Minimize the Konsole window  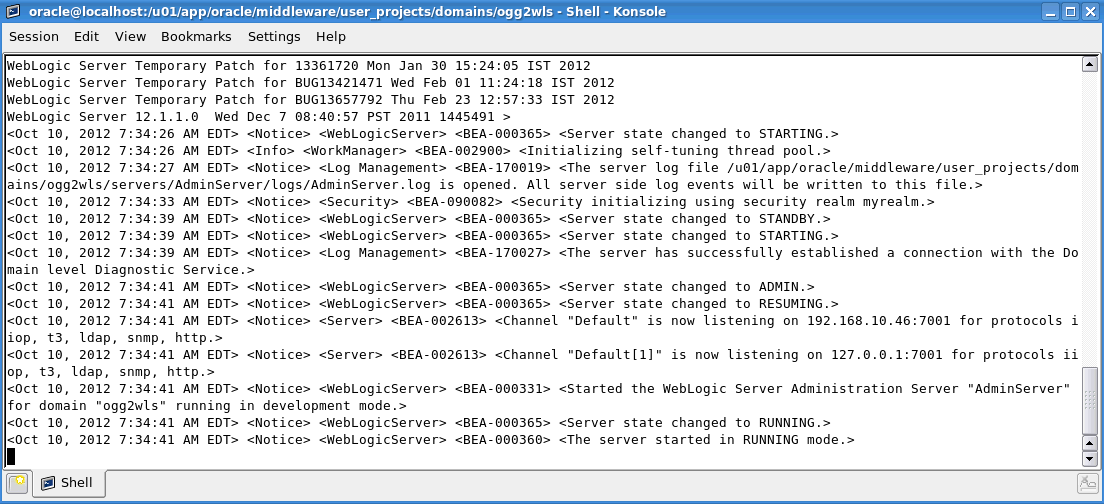pyautogui.click(x=1049, y=12)
